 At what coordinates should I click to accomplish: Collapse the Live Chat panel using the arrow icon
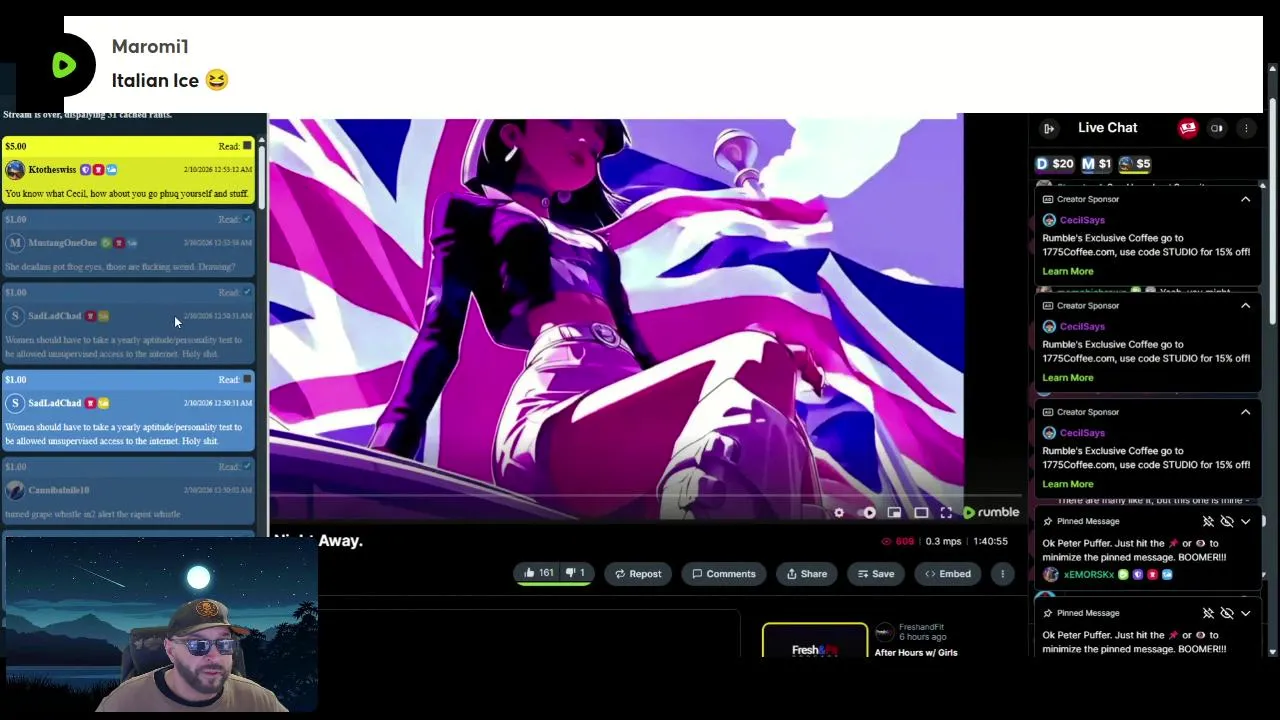coord(1049,128)
